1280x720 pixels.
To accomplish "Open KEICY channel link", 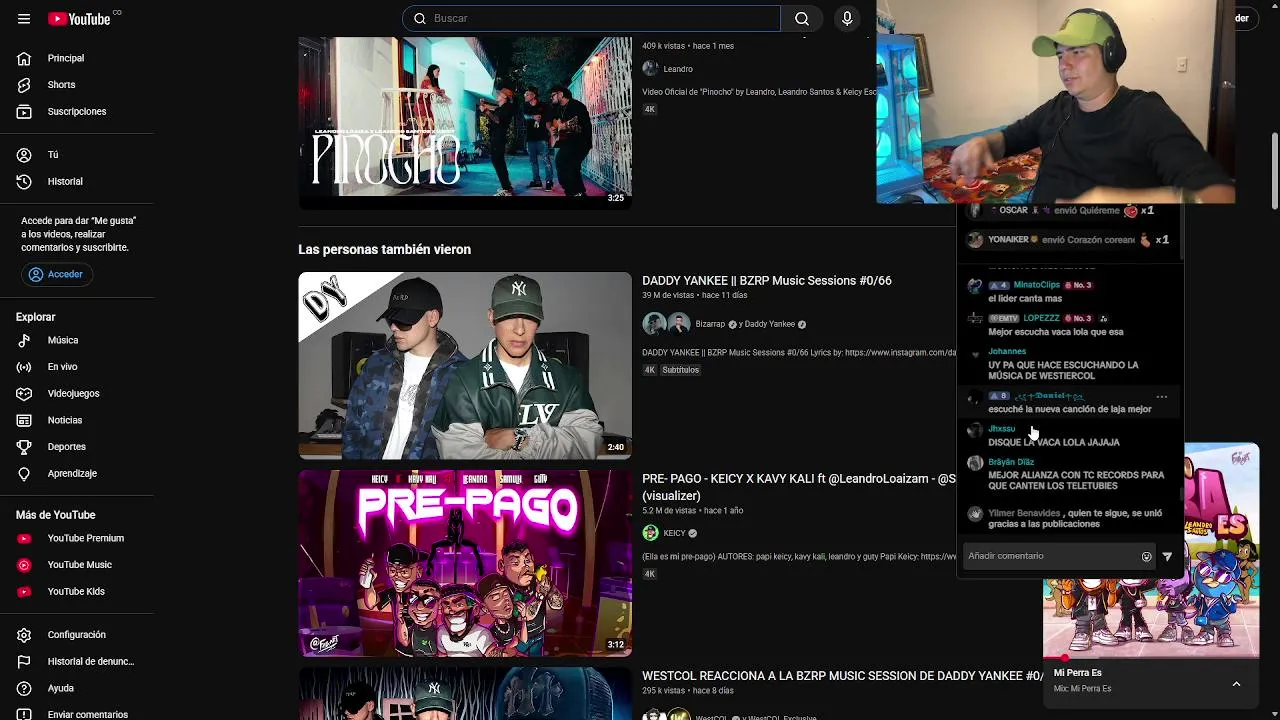I will click(x=675, y=533).
